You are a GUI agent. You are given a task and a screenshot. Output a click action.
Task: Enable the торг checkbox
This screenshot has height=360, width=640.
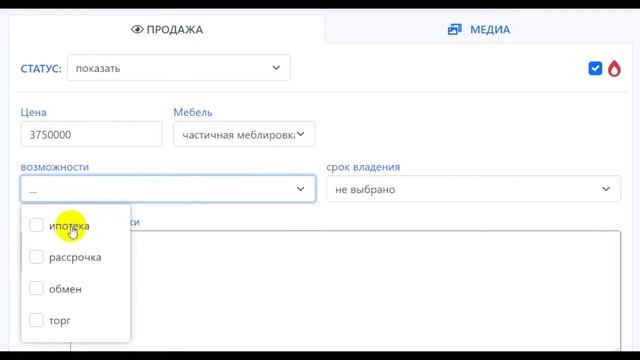pyautogui.click(x=36, y=320)
